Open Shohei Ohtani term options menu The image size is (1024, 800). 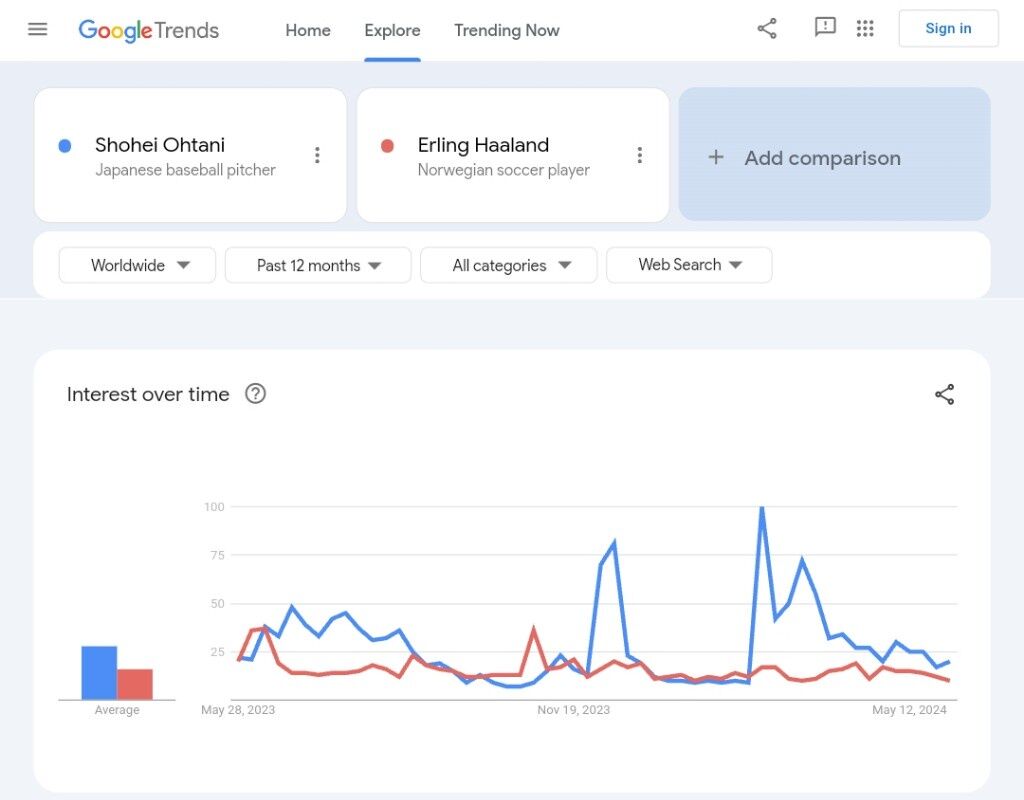pos(317,155)
